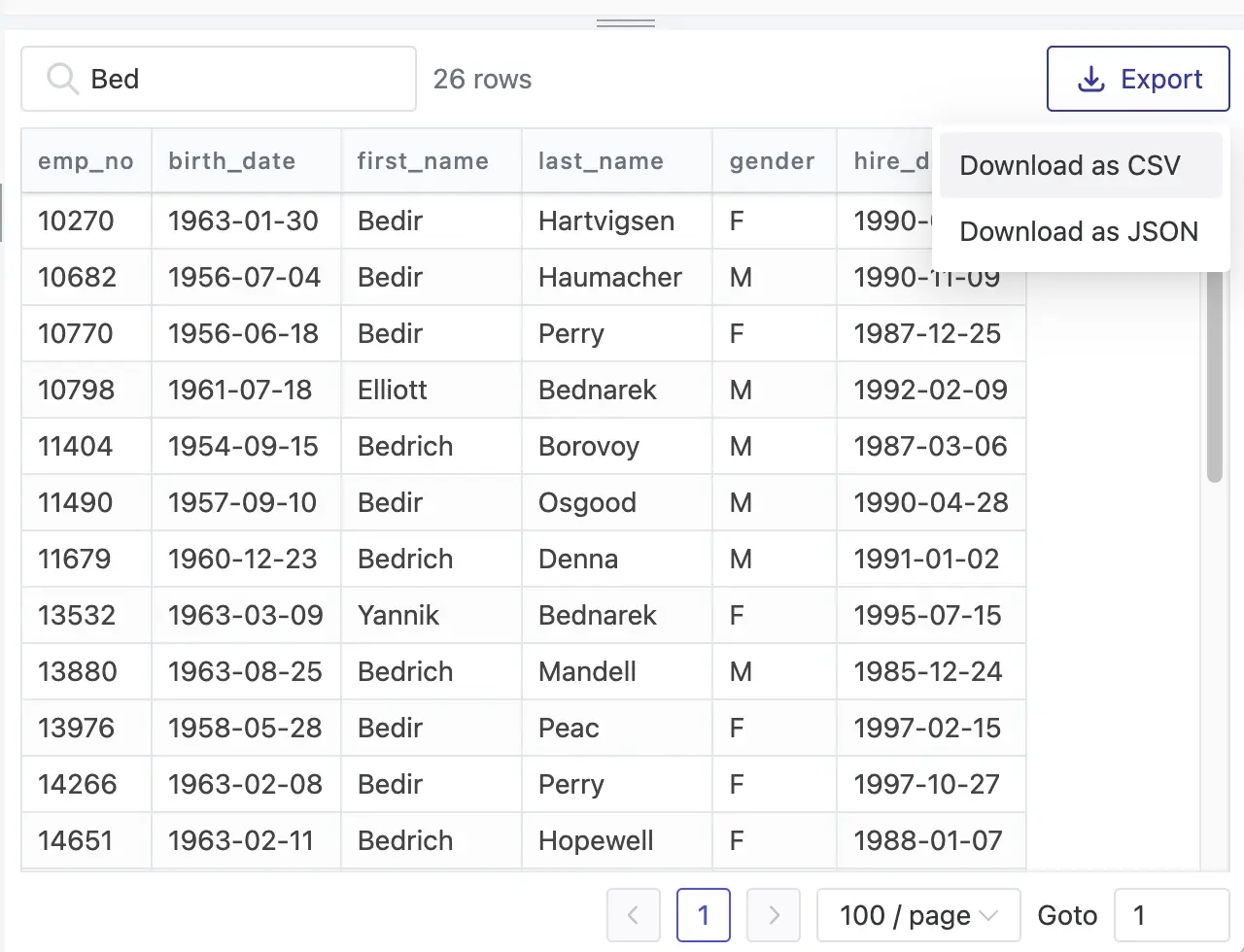Screen dimensions: 1244x952
Task: Click the Goto page number field
Action: [x=1172, y=915]
